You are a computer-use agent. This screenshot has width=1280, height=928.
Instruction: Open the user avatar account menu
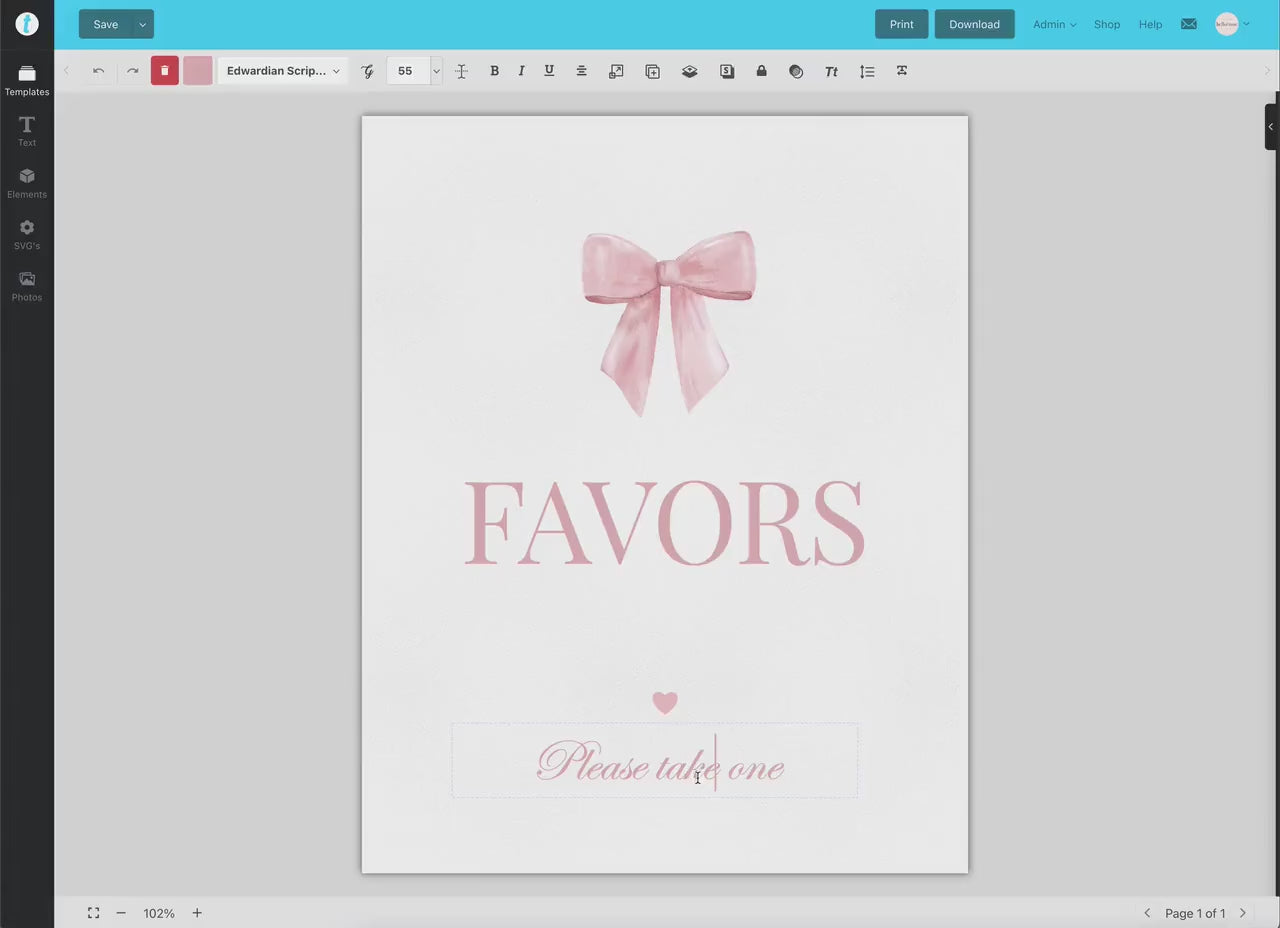(x=1232, y=24)
